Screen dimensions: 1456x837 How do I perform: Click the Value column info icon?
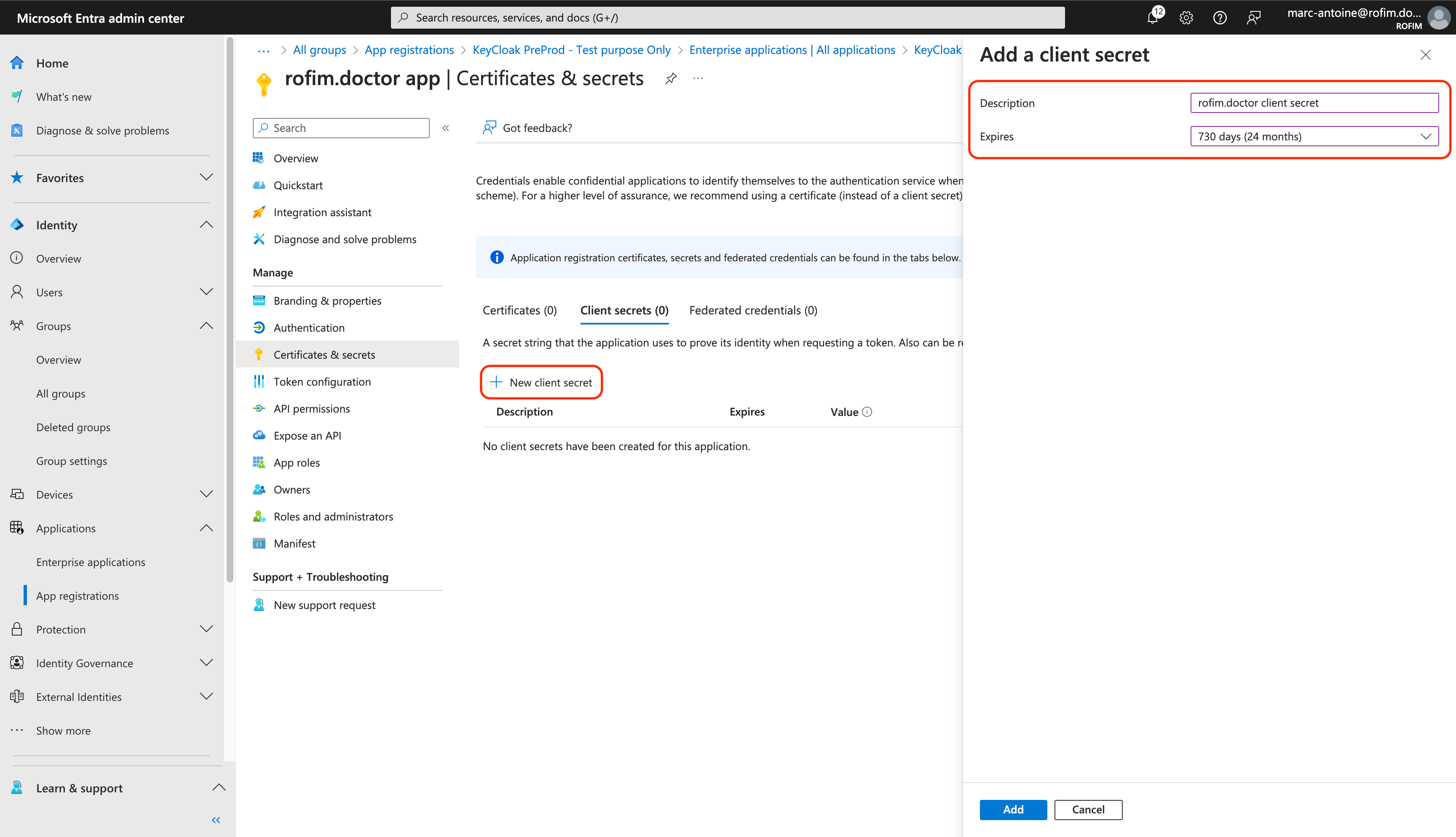coord(867,412)
